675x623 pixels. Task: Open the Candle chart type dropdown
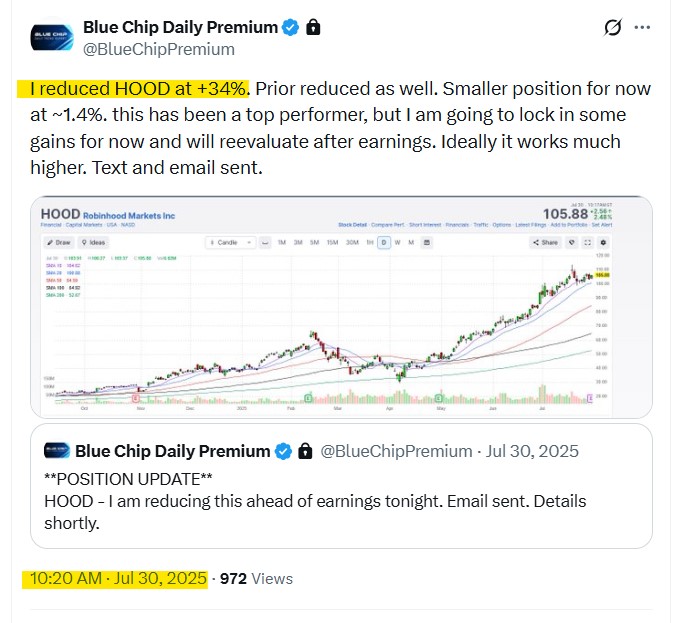(229, 242)
